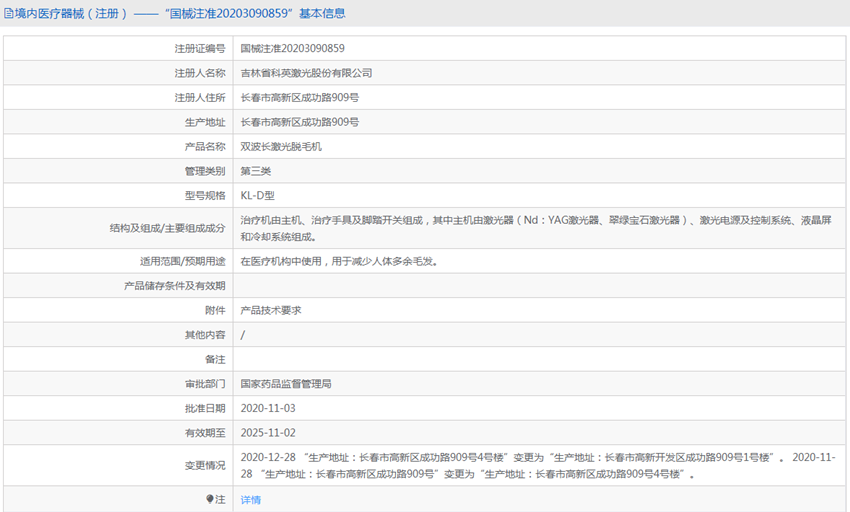Click the empty 备注 value cell
This screenshot has width=850, height=512.
(540, 359)
